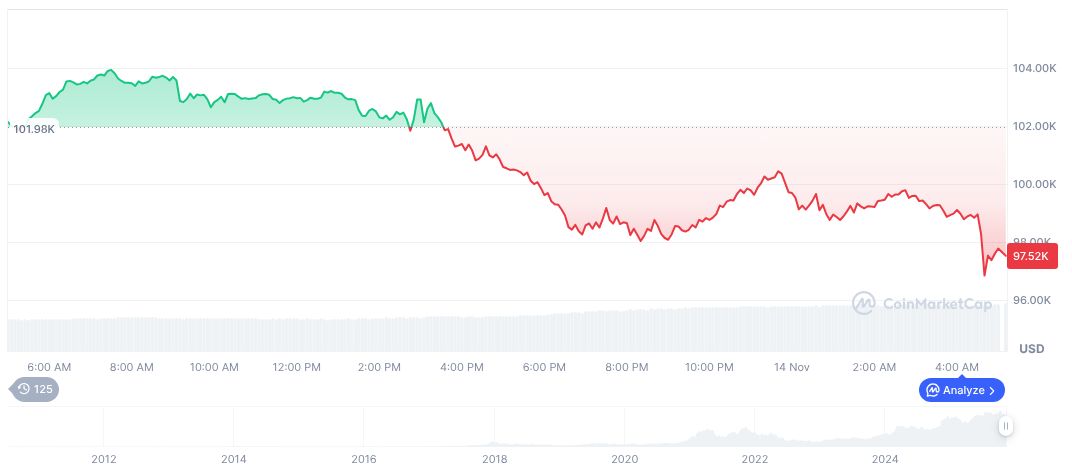Click the 104.00K price axis label
Screen dimensions: 1072x470
coord(1035,68)
